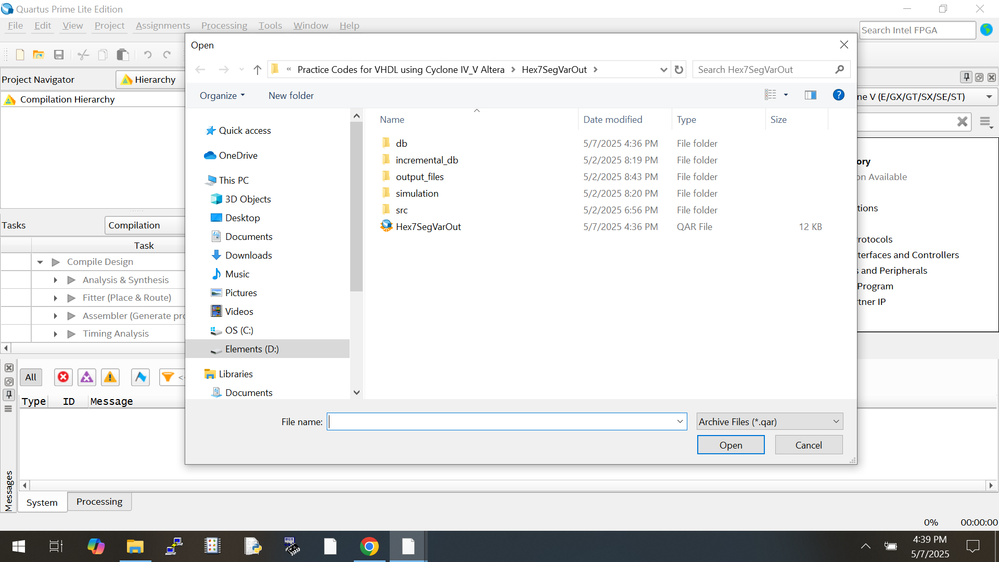The height and width of the screenshot is (562, 999).
Task: Click the Cancel button in dialog
Action: point(809,445)
